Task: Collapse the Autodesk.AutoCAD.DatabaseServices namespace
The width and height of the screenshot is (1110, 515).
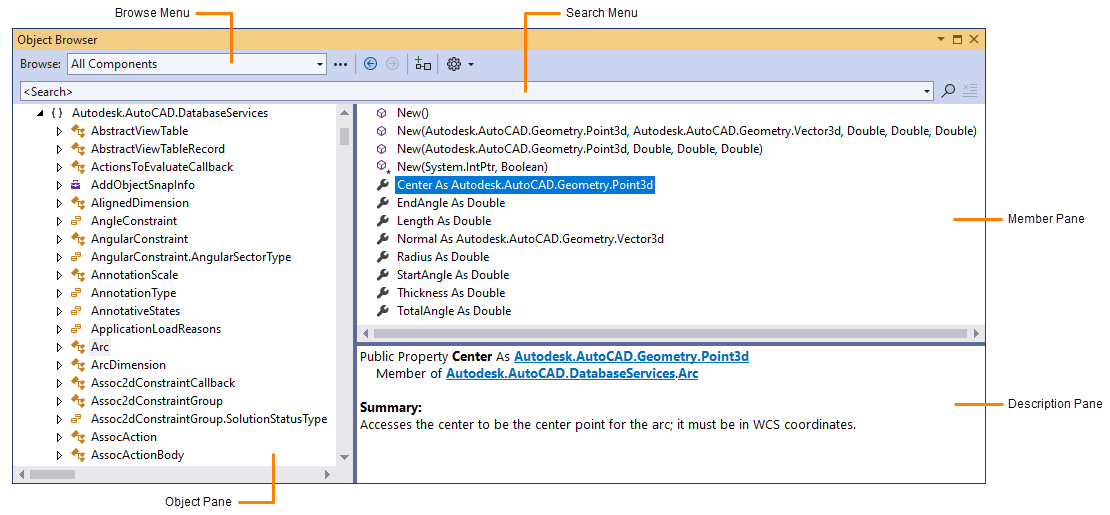Action: 40,113
